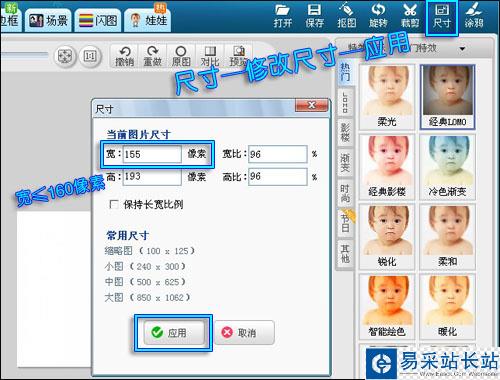Switch to the 场景 scene tab
500x380 pixels.
tap(48, 21)
